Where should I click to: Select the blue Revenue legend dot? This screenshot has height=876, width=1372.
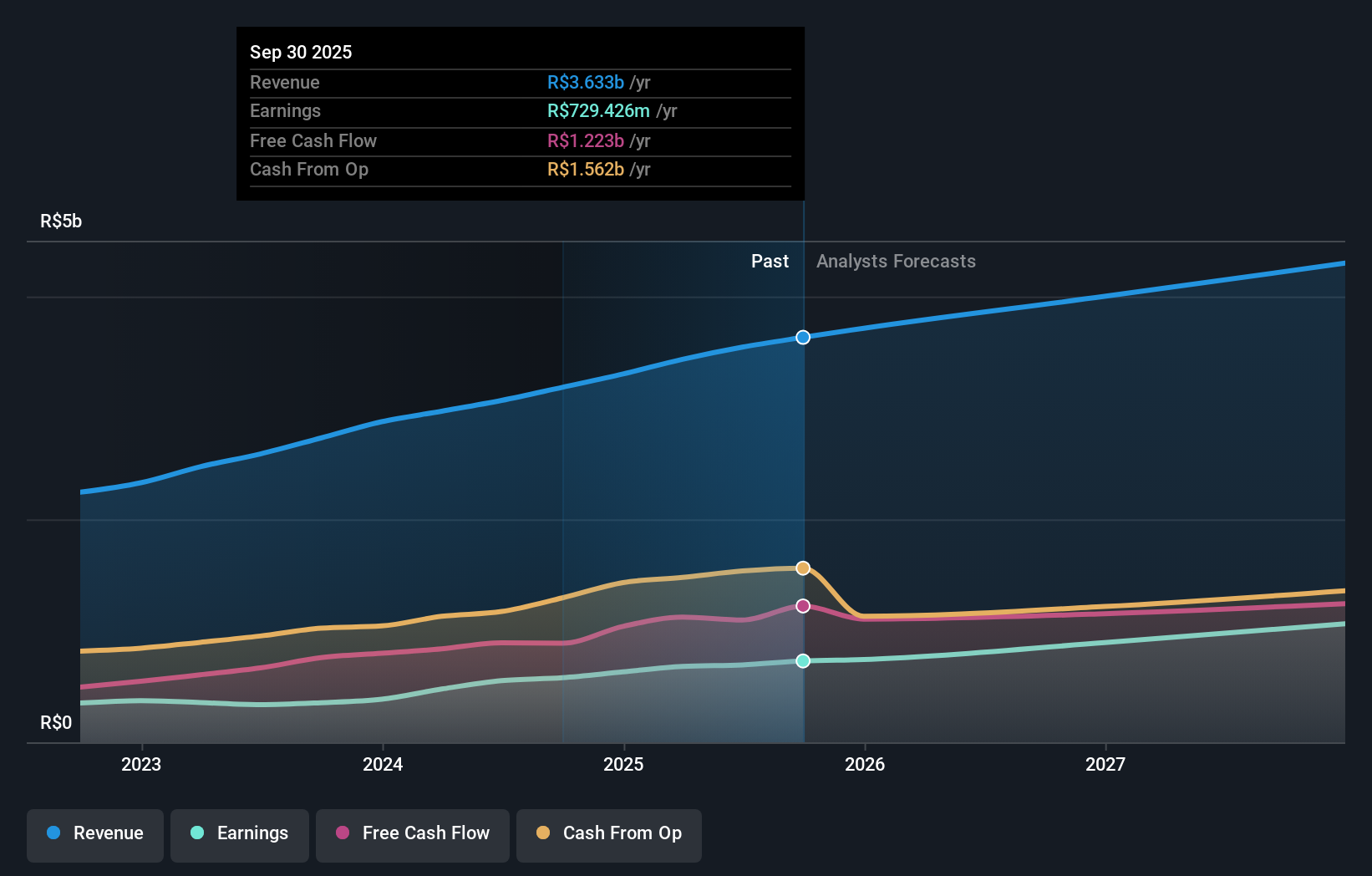[52, 833]
